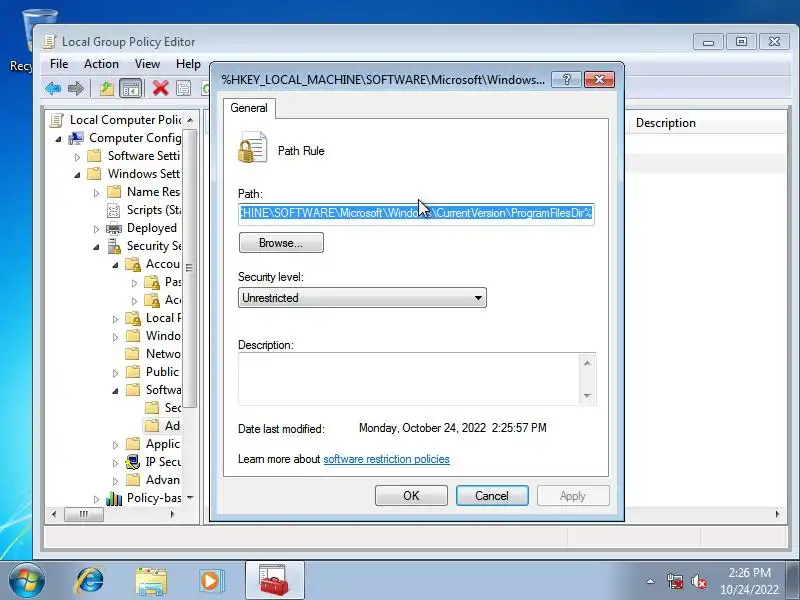Expand the Deployed Printers node

96,229
